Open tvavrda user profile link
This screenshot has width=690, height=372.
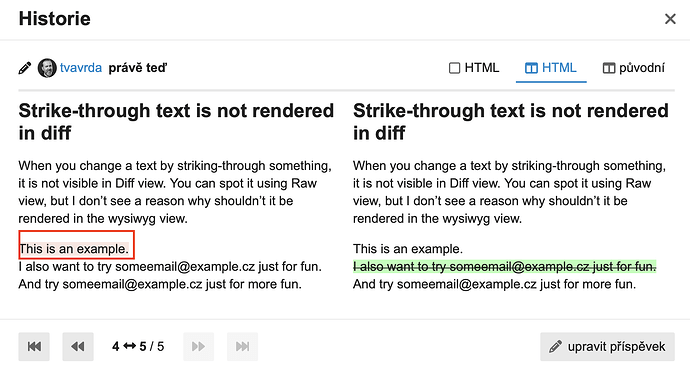pyautogui.click(x=81, y=68)
